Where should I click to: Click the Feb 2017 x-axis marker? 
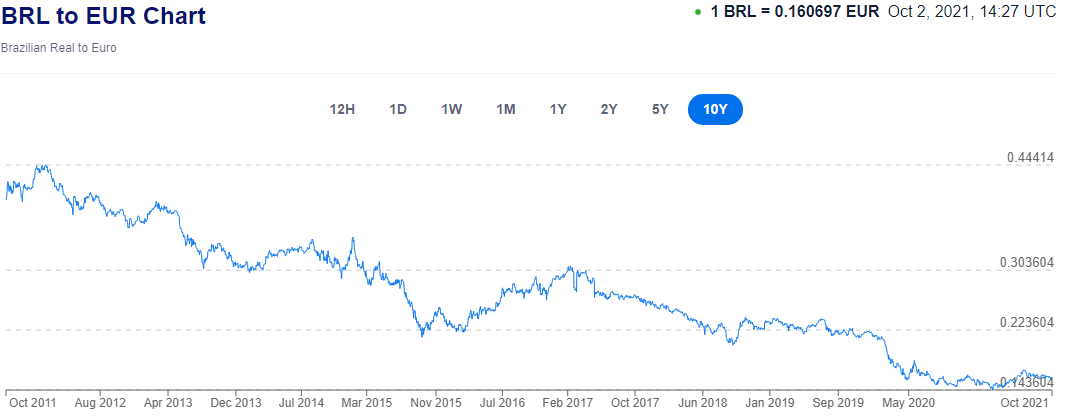(x=568, y=405)
